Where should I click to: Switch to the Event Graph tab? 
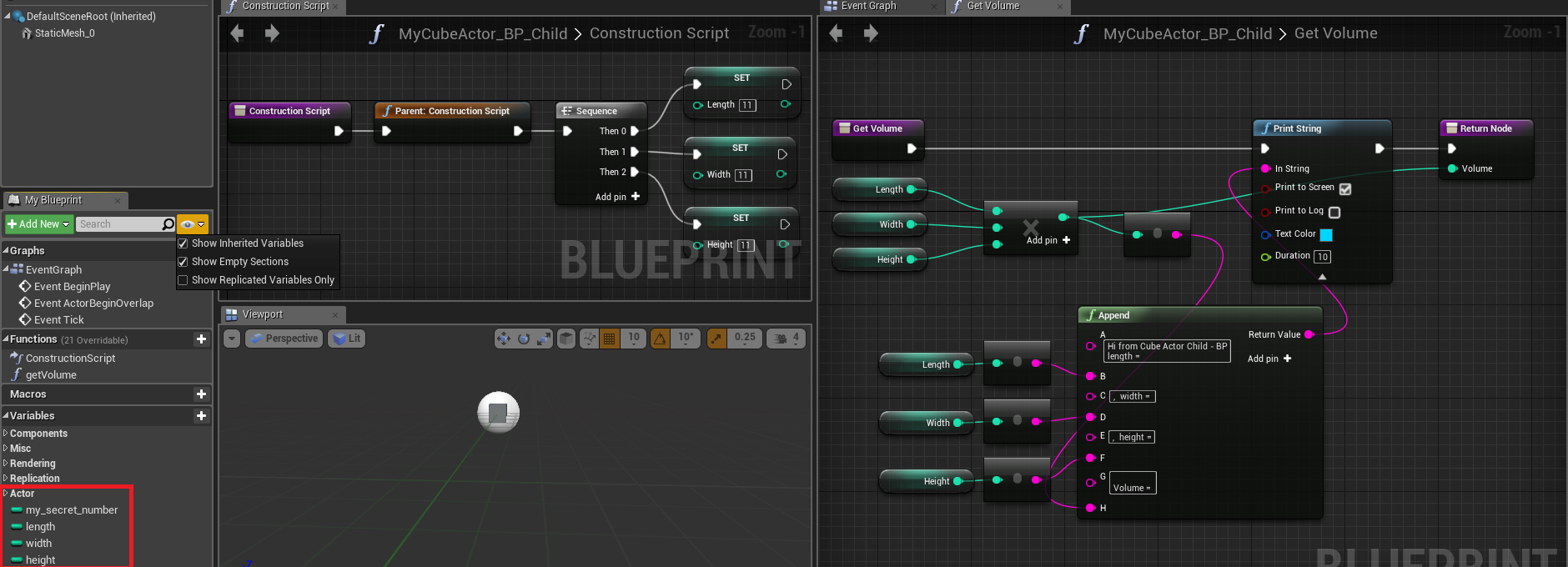coord(868,7)
